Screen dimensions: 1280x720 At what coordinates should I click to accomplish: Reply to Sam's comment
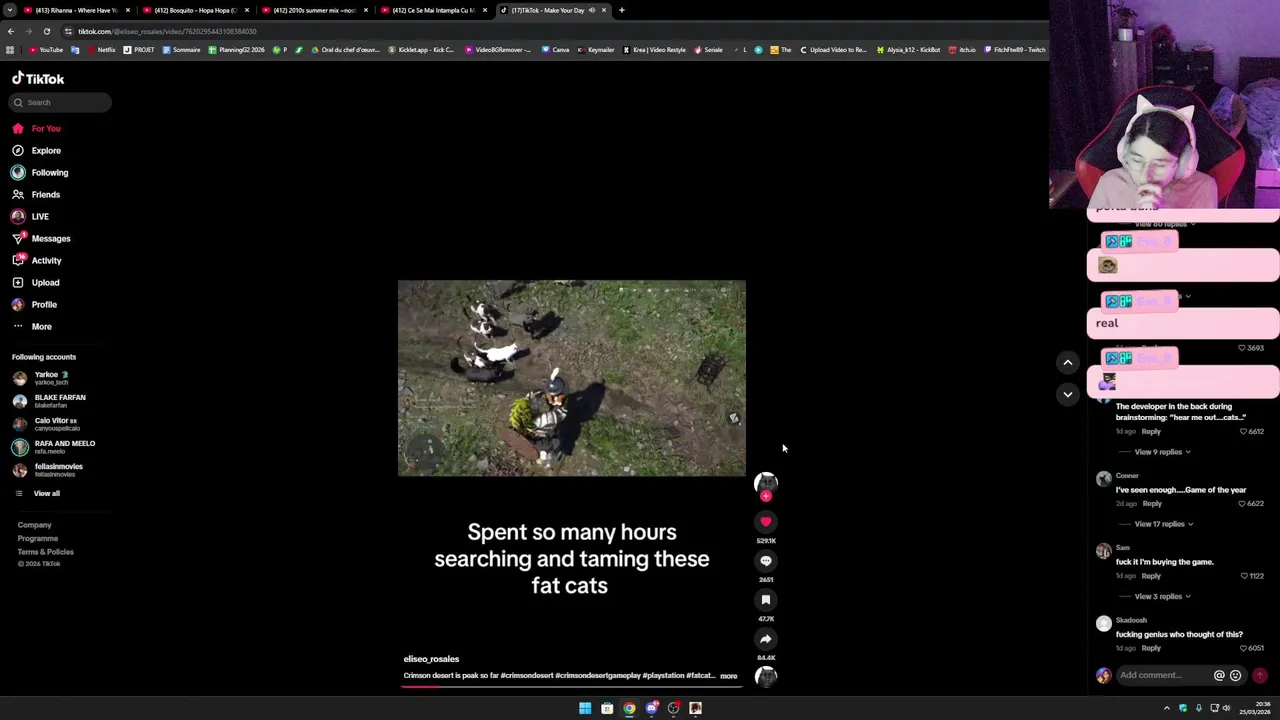point(1152,576)
